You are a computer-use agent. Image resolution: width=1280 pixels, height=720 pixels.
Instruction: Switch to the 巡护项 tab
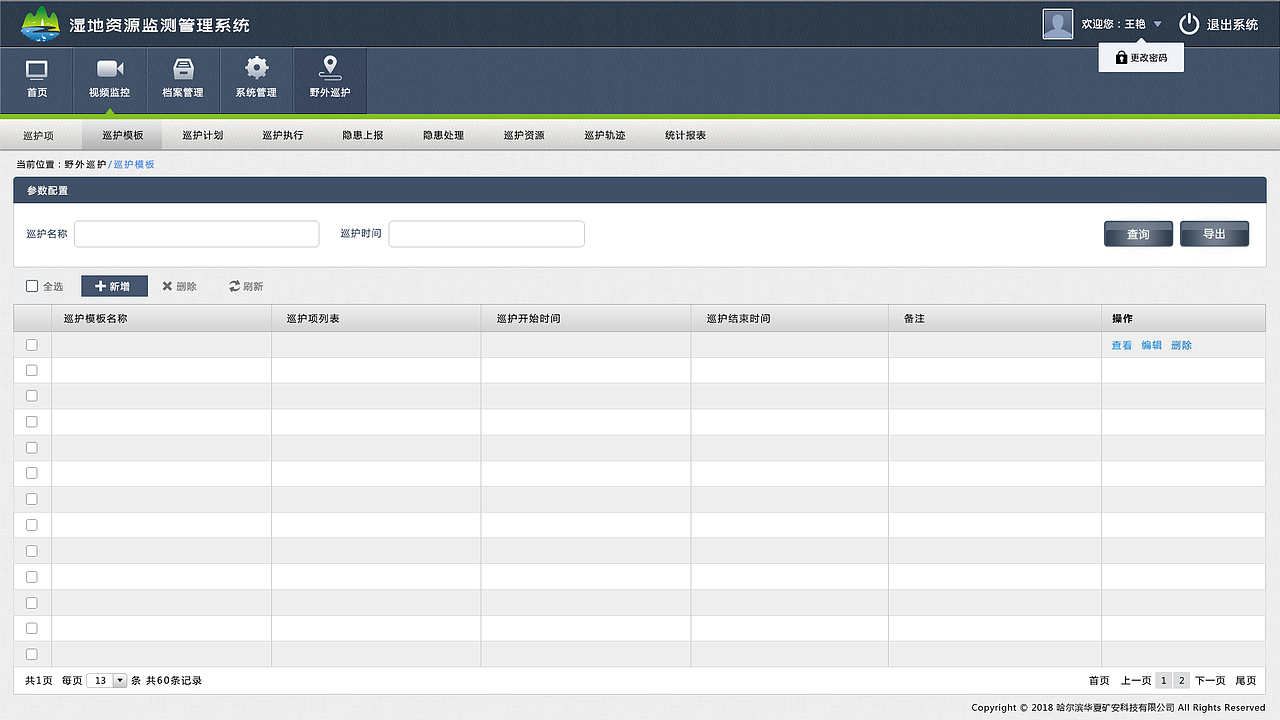[x=38, y=135]
